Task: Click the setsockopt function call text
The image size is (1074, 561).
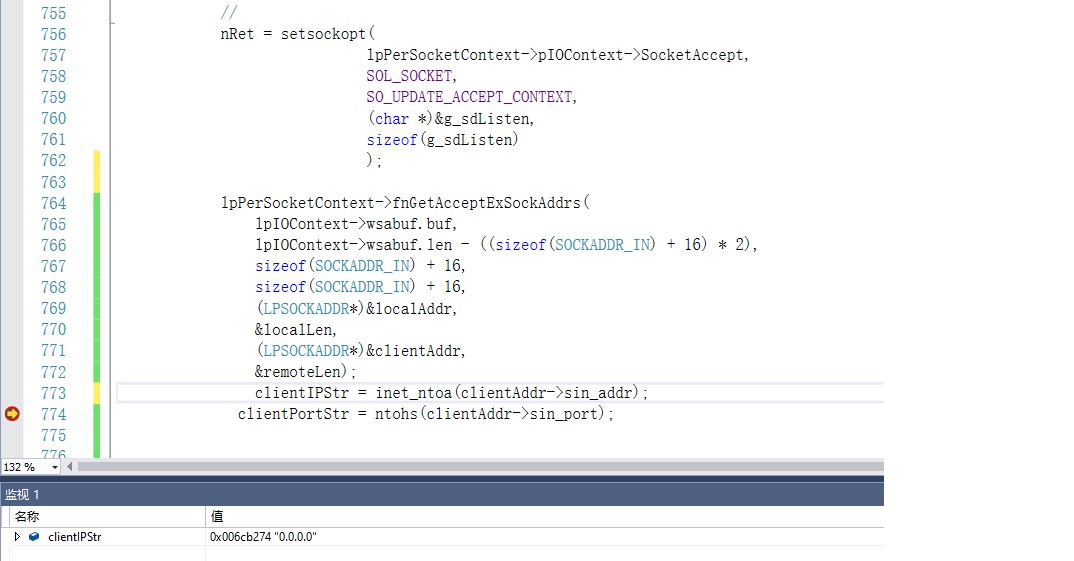Action: [x=323, y=34]
